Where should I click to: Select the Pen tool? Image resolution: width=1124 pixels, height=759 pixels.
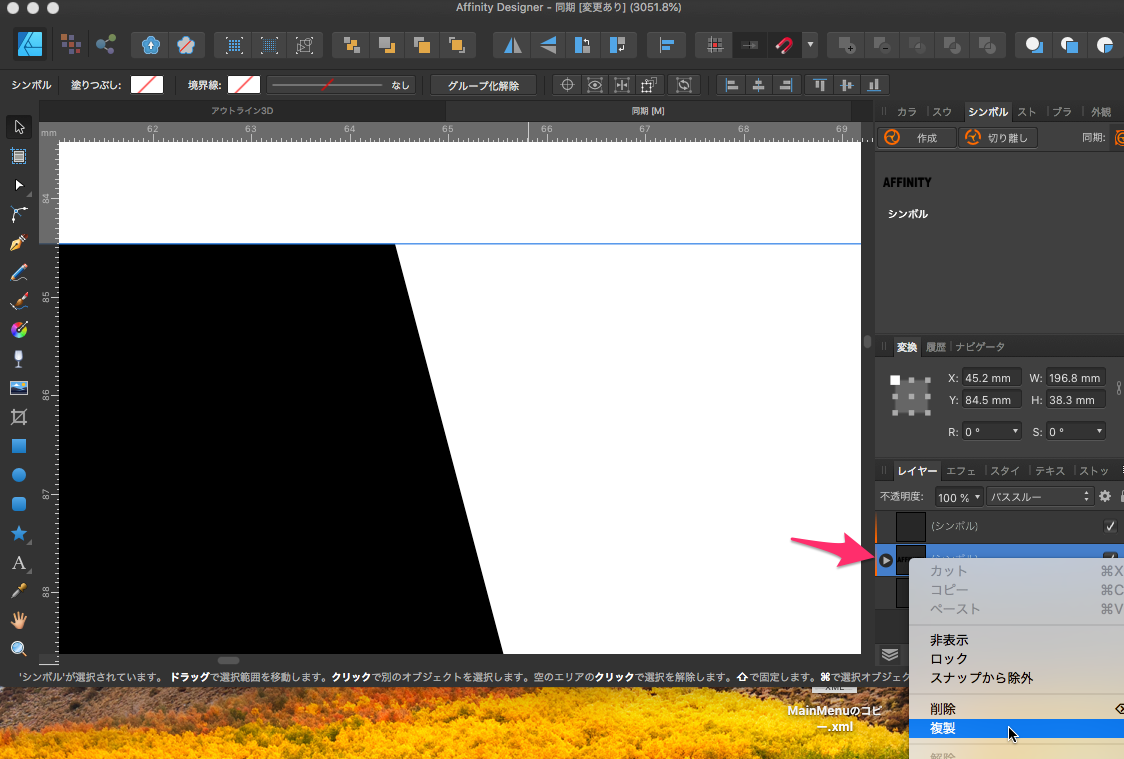pos(18,243)
